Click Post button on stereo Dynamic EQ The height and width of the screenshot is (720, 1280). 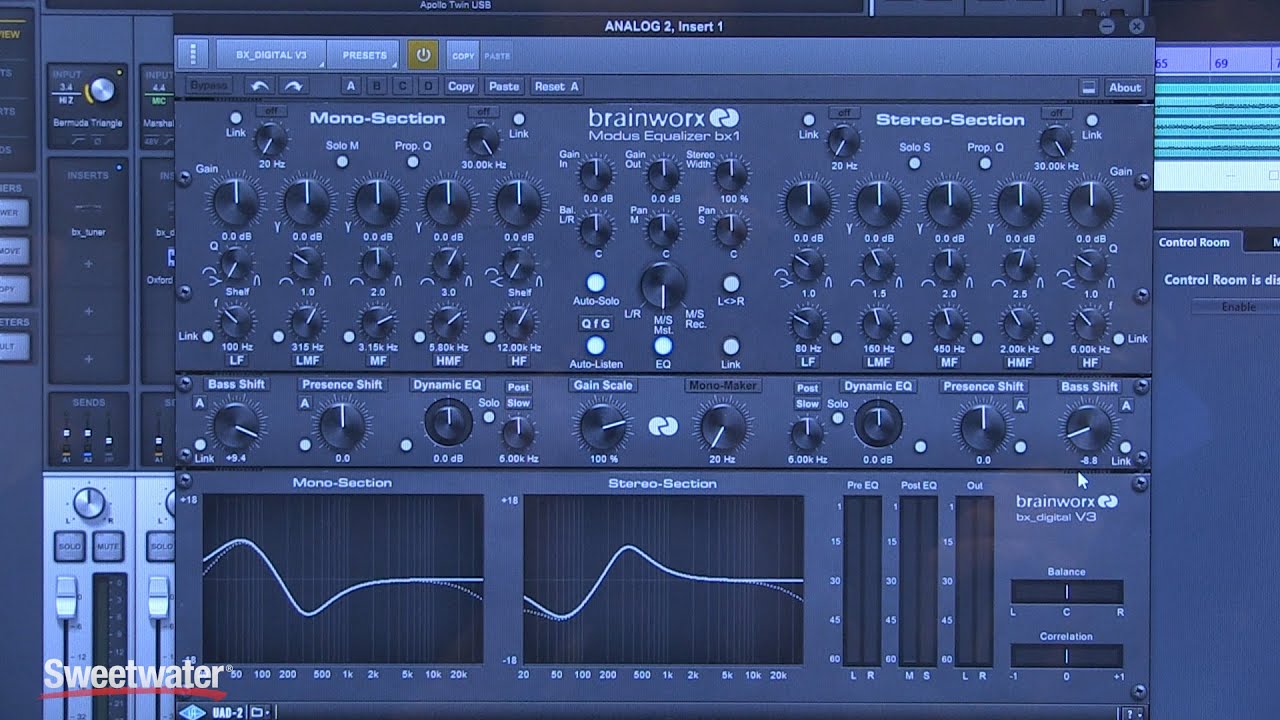pyautogui.click(x=807, y=388)
